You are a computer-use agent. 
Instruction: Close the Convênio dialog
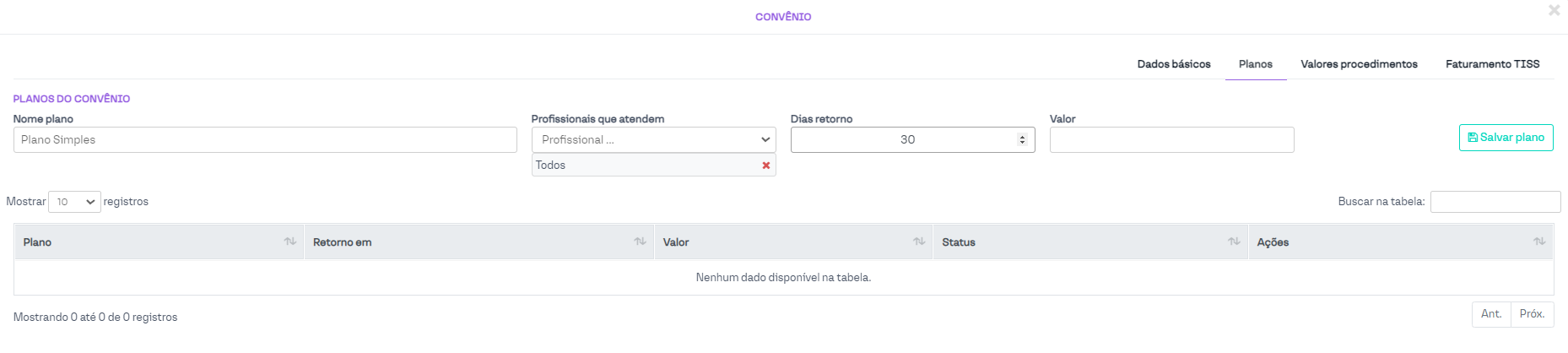click(x=1554, y=11)
